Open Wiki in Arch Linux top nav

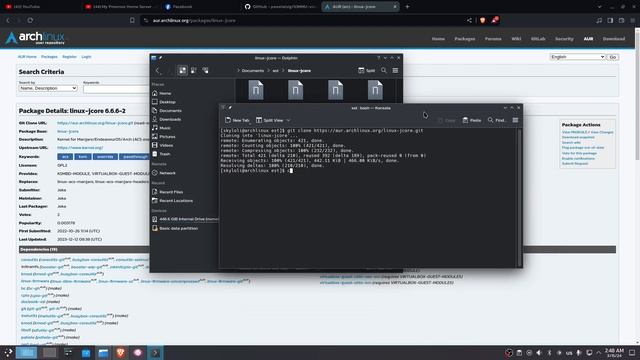coord(516,39)
